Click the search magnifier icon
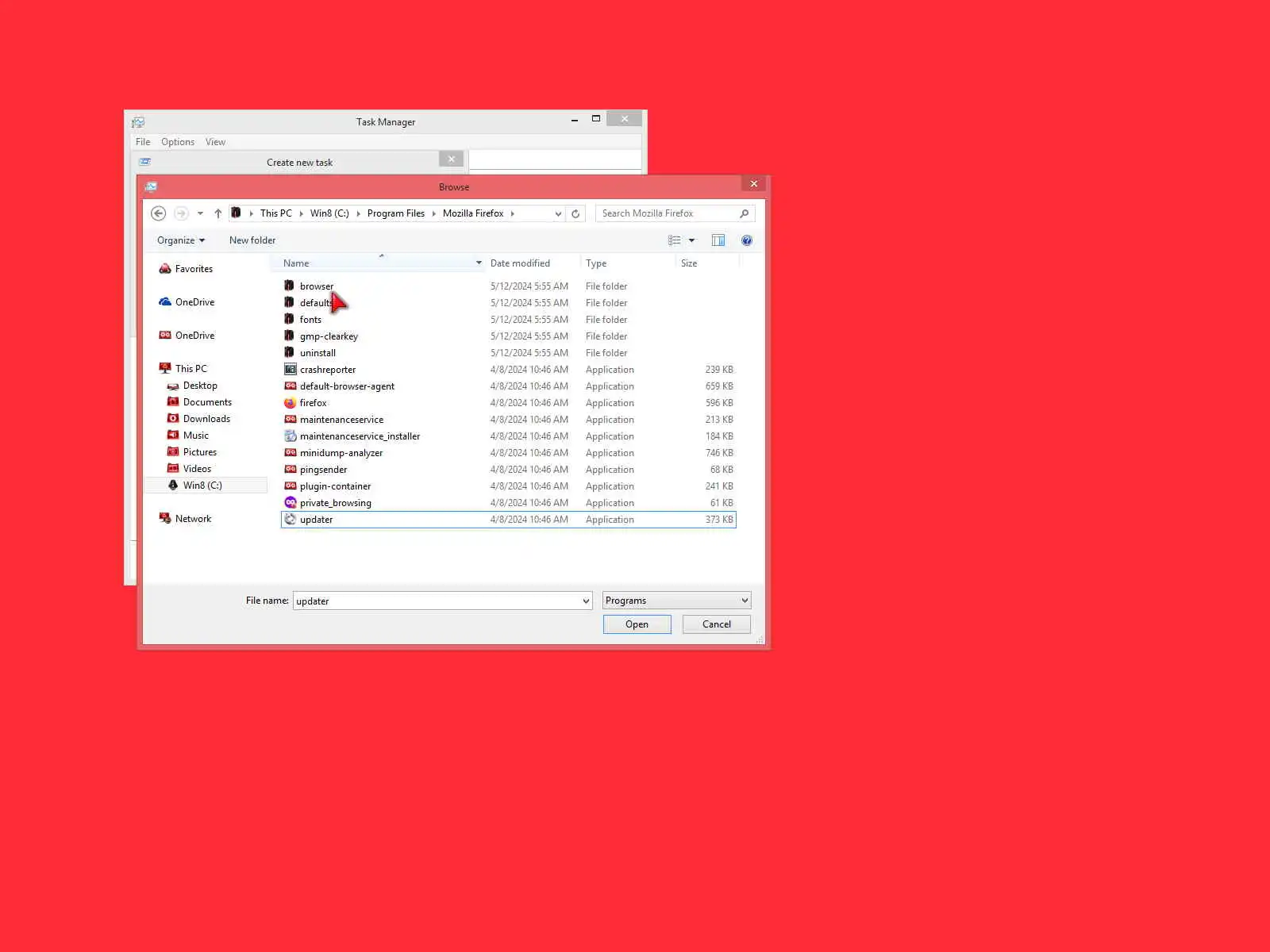Image resolution: width=1270 pixels, height=952 pixels. coord(744,213)
